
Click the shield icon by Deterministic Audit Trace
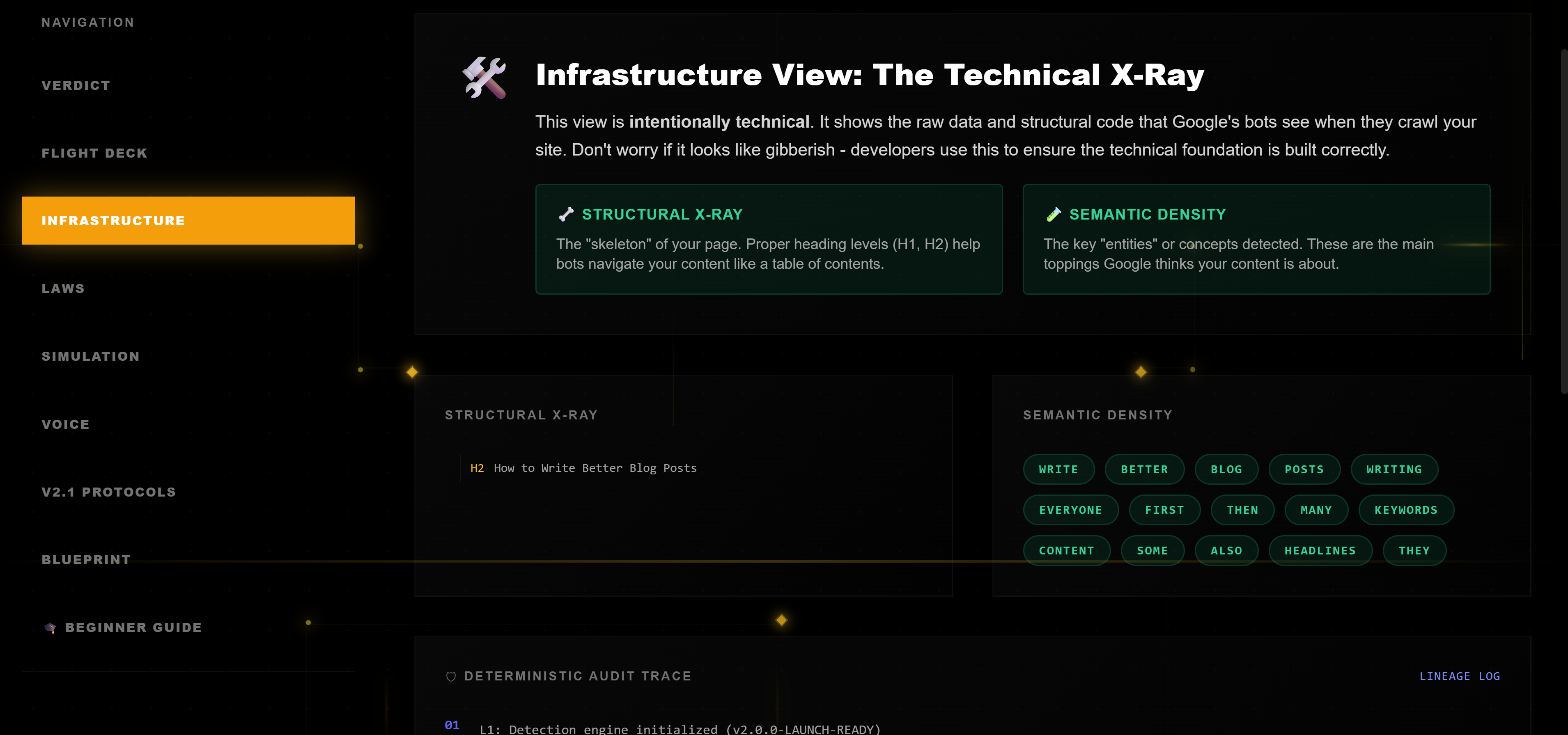451,677
